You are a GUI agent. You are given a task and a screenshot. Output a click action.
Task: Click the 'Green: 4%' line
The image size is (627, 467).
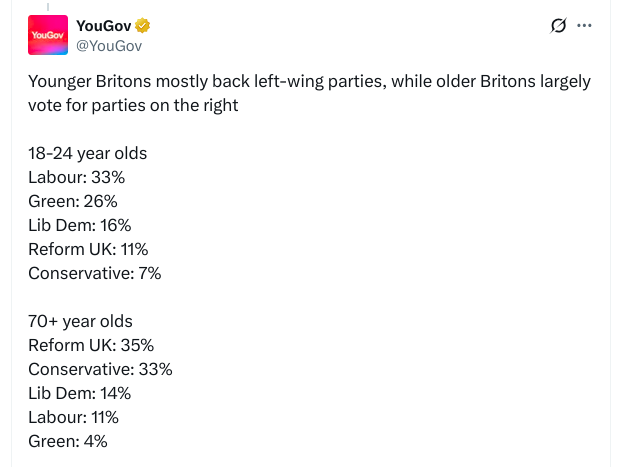68,441
